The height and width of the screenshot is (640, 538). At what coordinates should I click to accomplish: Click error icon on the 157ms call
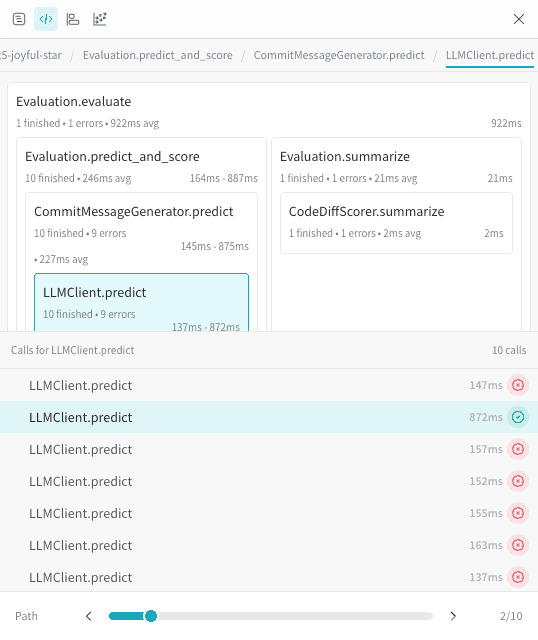click(518, 449)
